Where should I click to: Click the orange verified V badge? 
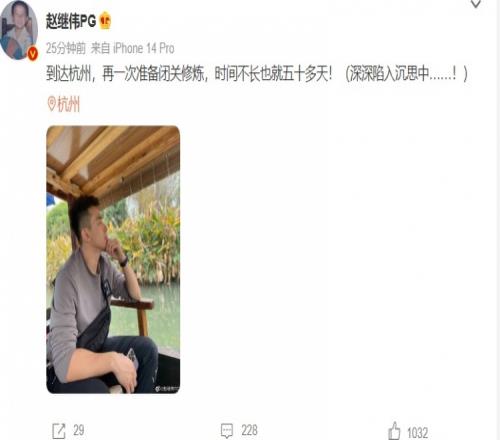32,54
